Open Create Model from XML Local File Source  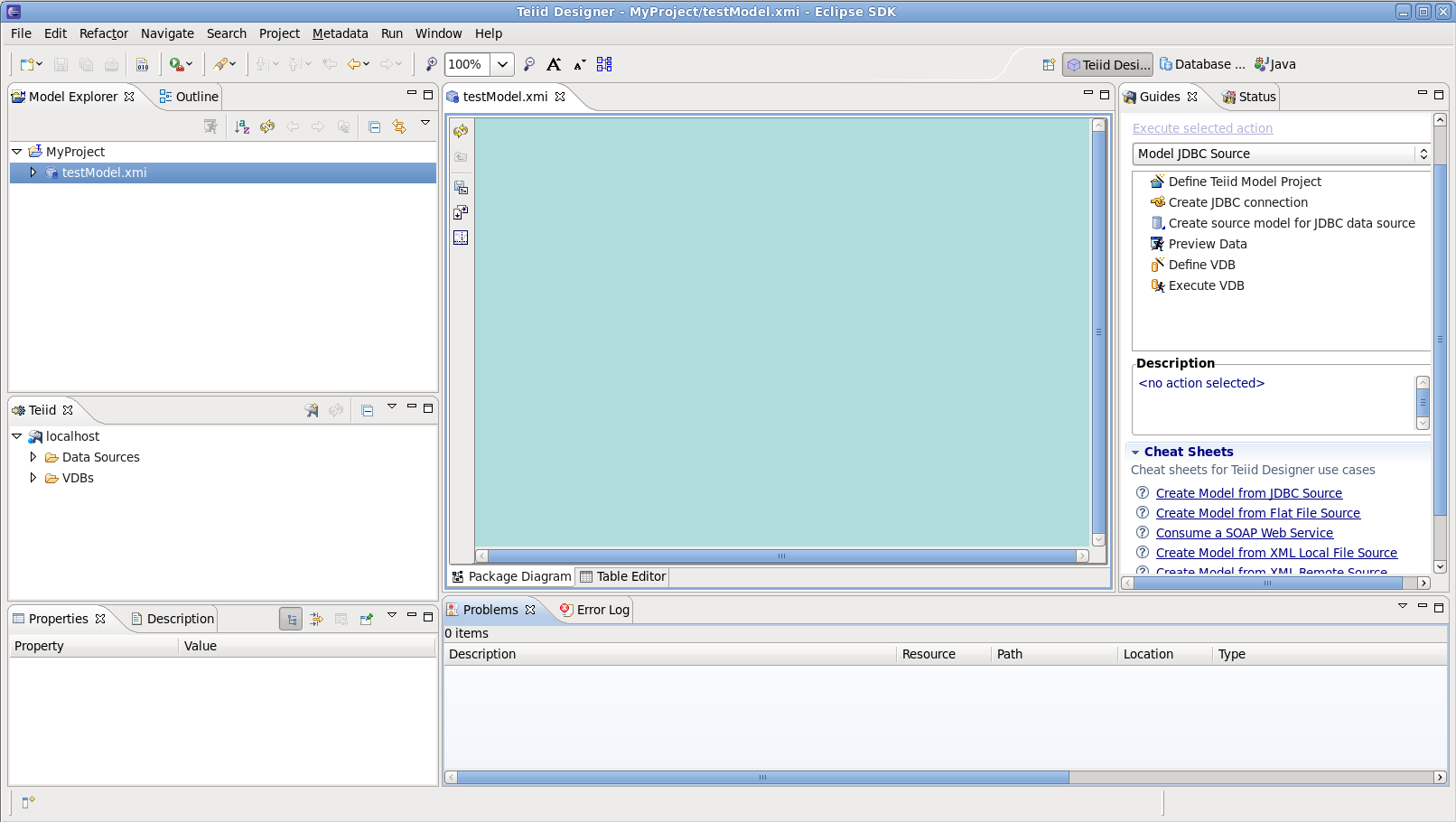1276,553
